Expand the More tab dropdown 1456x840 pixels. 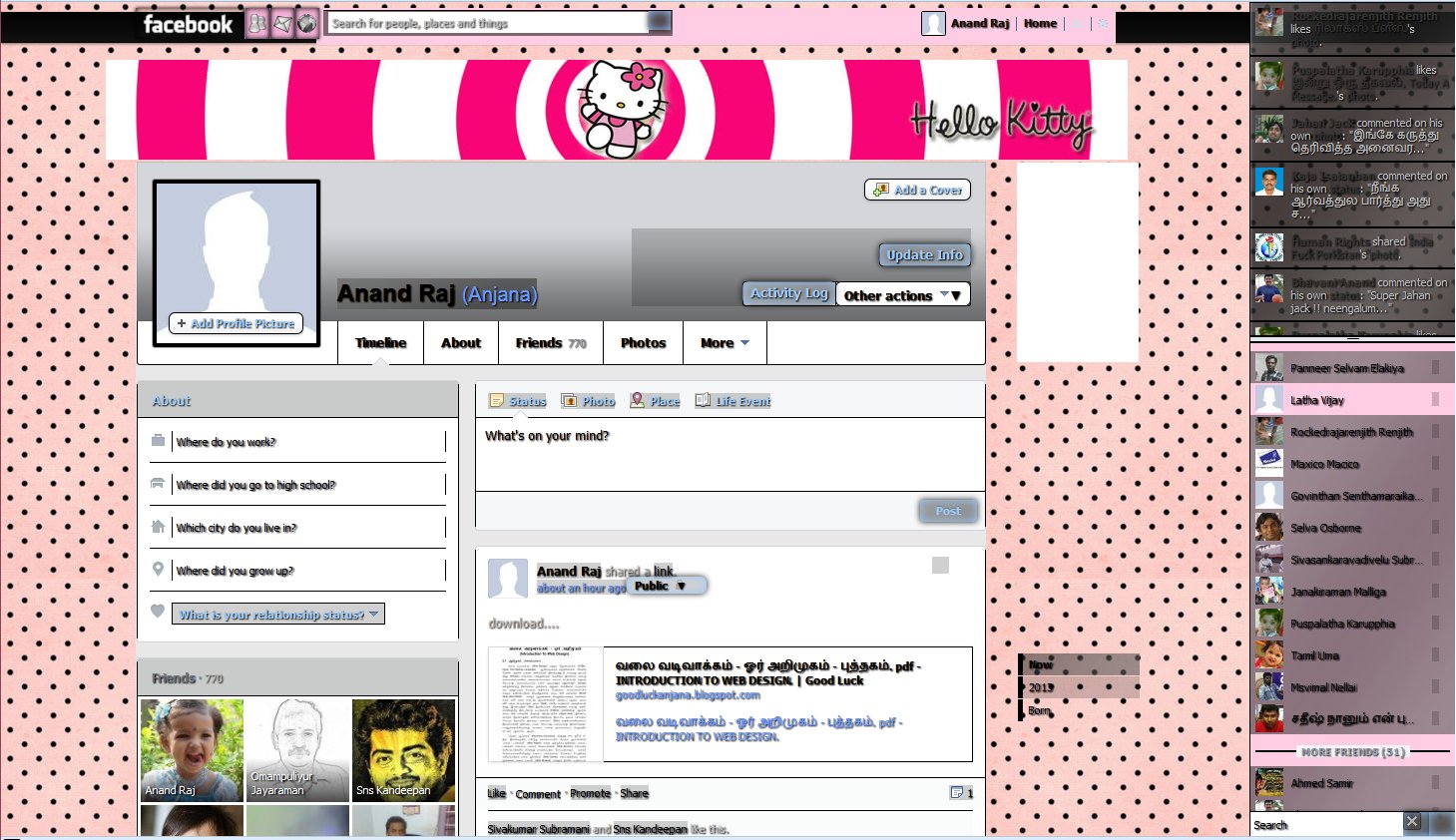[725, 343]
